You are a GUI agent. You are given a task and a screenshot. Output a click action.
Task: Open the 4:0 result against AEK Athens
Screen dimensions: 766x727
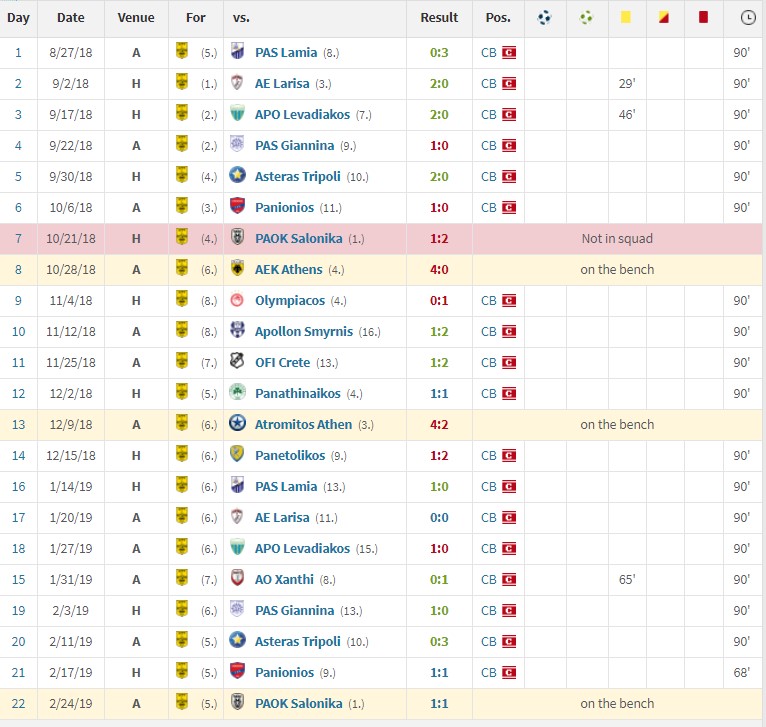pyautogui.click(x=439, y=270)
